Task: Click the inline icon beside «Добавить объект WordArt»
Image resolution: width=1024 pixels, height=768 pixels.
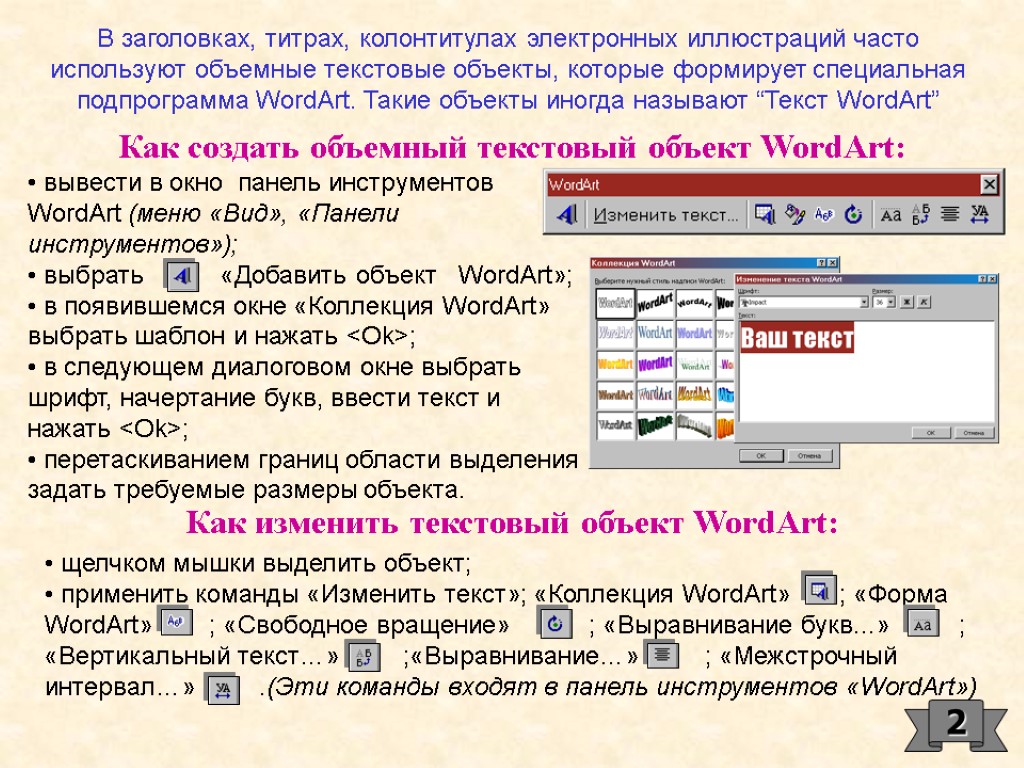Action: [181, 276]
